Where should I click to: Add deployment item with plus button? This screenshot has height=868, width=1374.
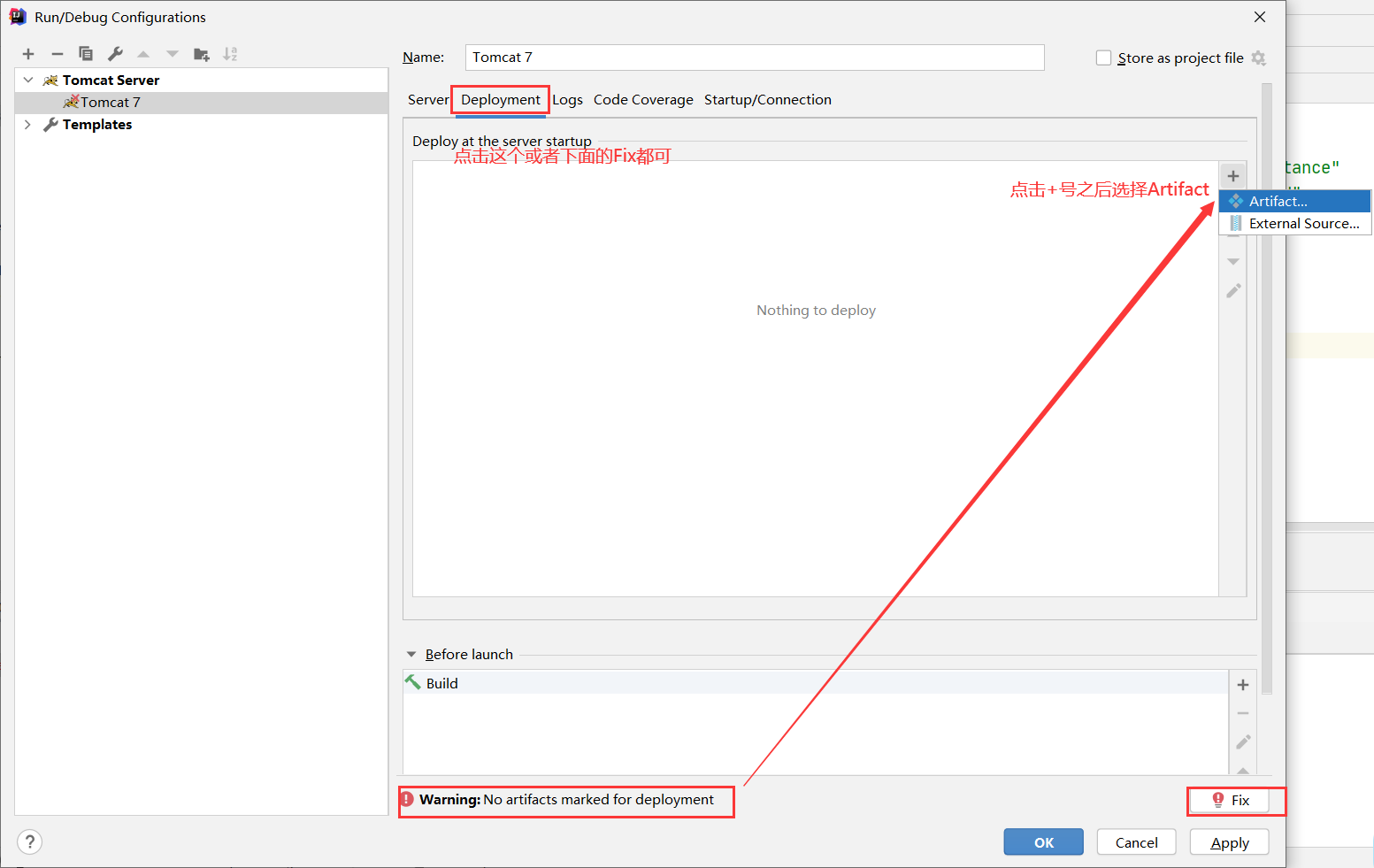1233,176
